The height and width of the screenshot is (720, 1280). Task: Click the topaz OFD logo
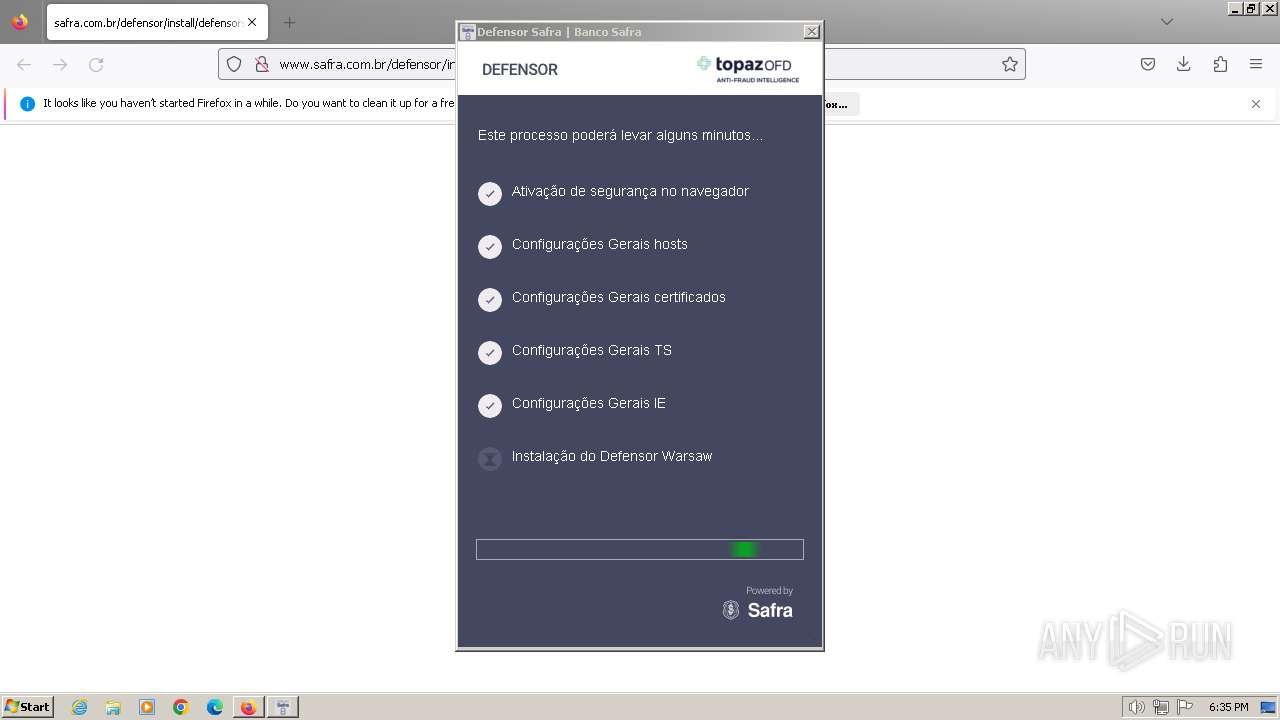tap(748, 68)
